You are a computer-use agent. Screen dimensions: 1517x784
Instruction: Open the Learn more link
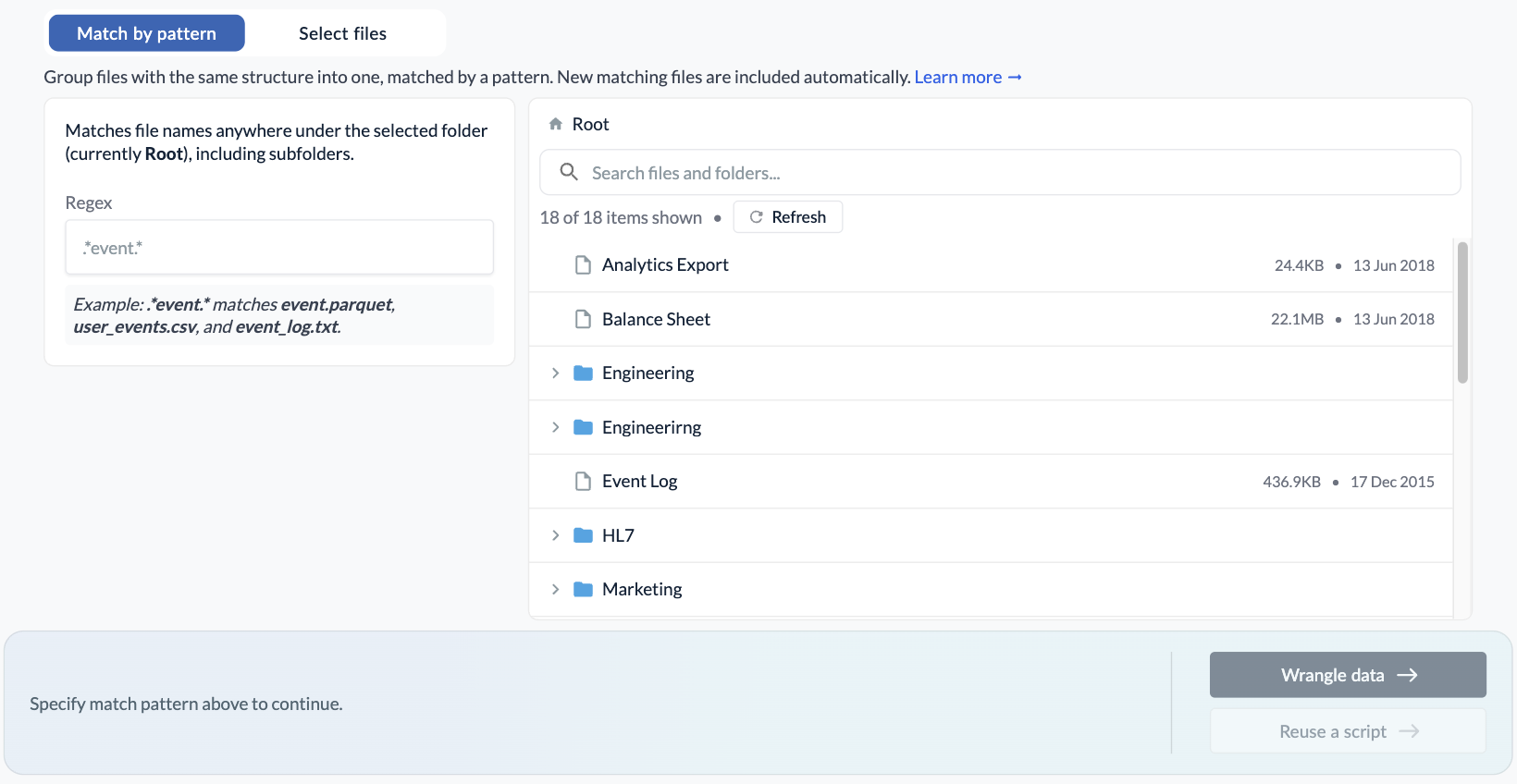968,77
